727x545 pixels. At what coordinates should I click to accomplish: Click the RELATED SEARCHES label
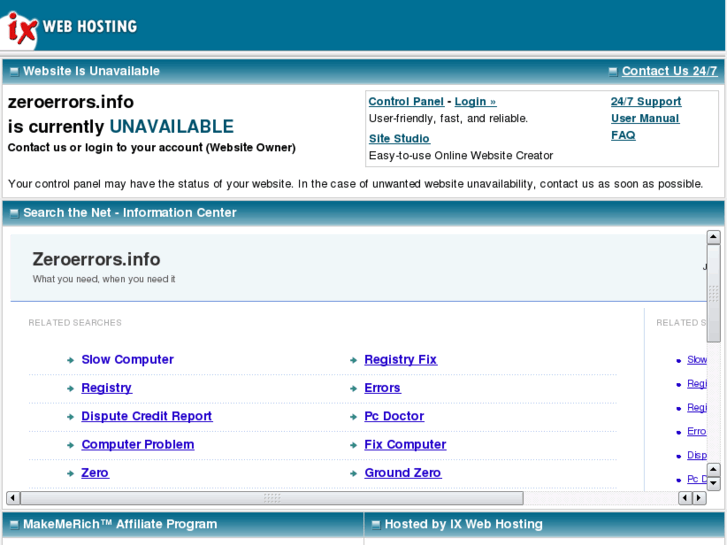[75, 322]
